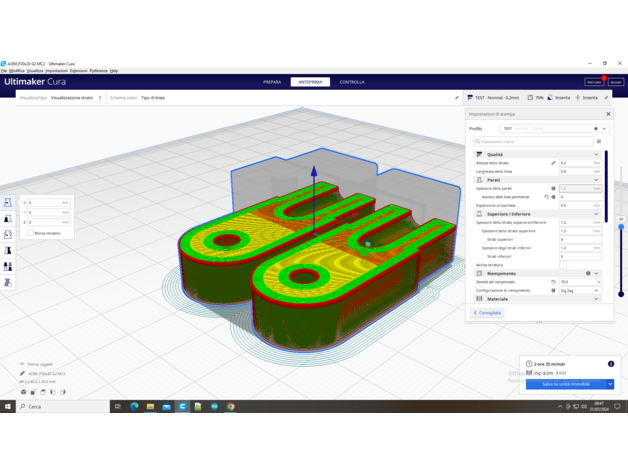Open Configurazione di riempimento dropdown
Screen dimensions: 628x472
pyautogui.click(x=580, y=290)
